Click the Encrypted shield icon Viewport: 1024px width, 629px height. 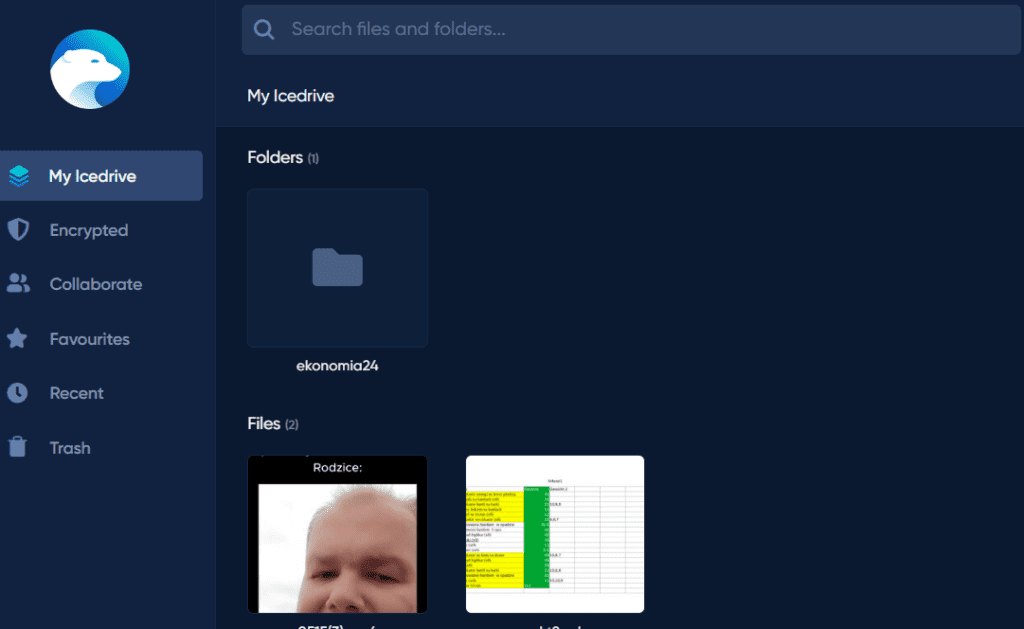tap(18, 230)
